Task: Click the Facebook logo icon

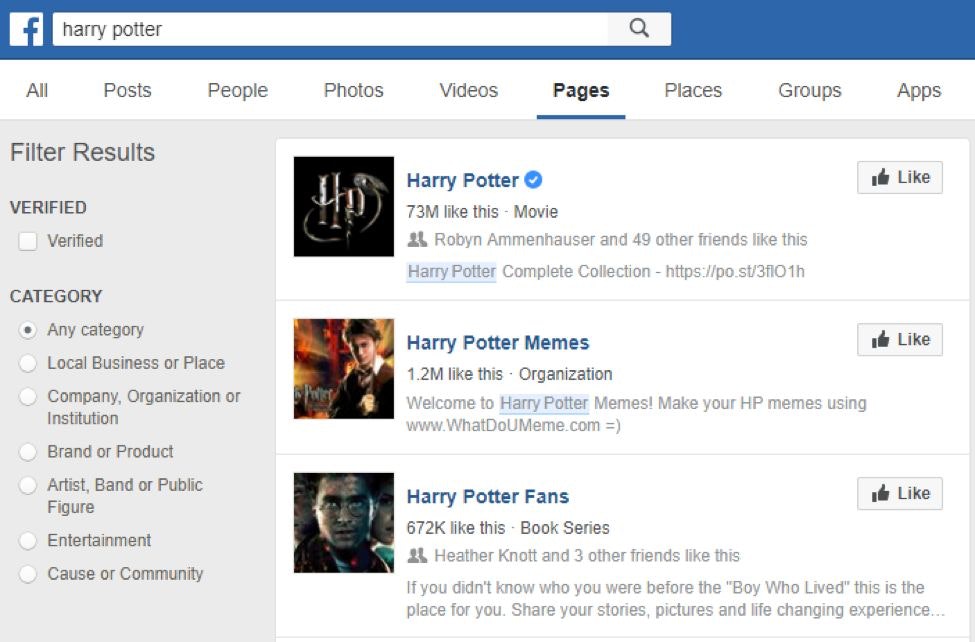Action: point(26,29)
